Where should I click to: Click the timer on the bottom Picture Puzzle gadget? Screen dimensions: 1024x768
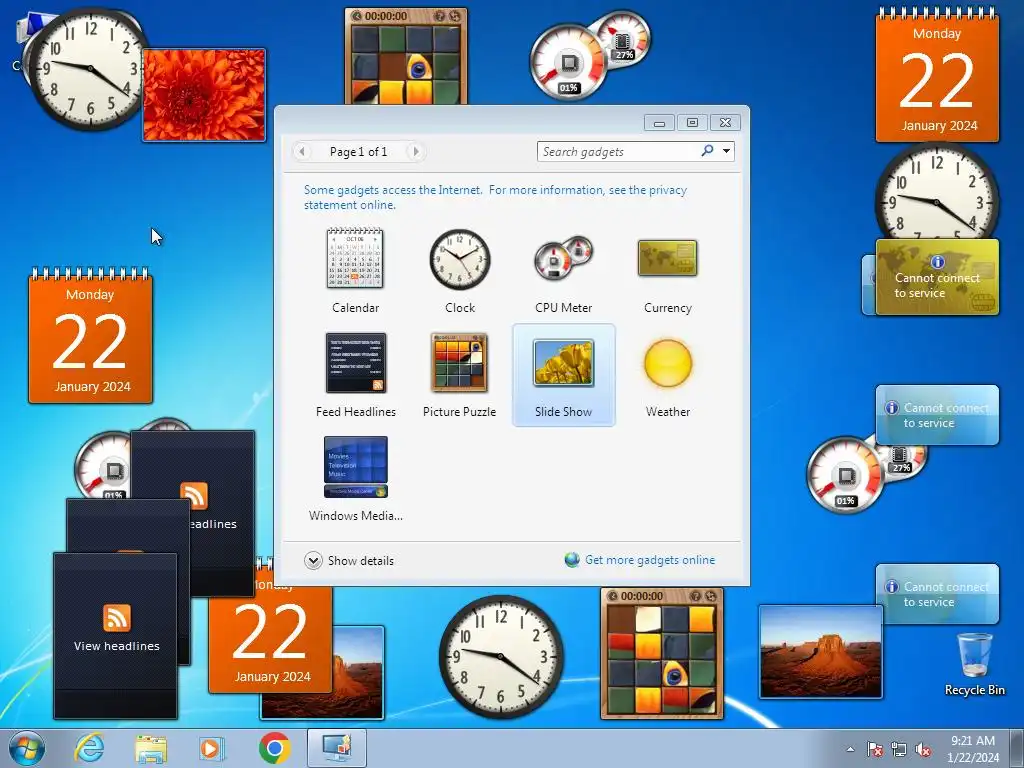(x=641, y=596)
